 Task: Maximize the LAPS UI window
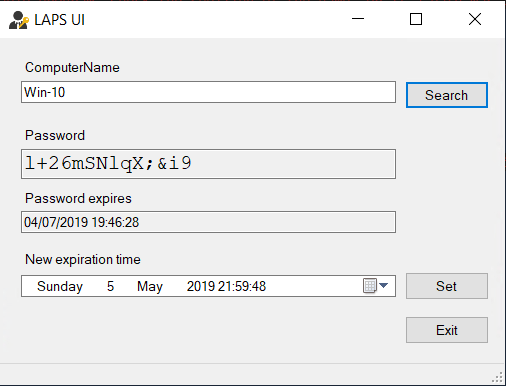pyautogui.click(x=416, y=19)
